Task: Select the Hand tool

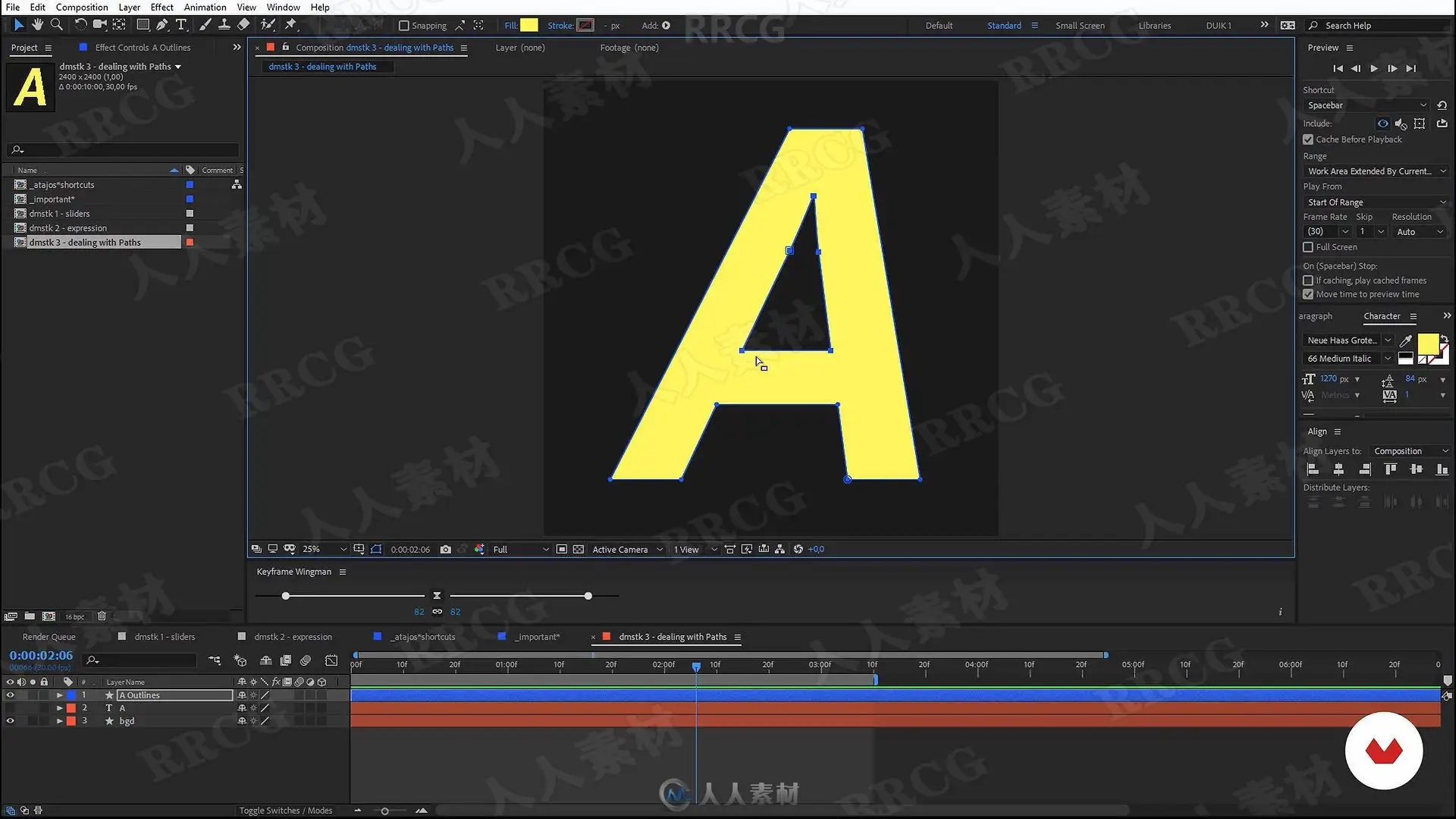Action: [37, 25]
